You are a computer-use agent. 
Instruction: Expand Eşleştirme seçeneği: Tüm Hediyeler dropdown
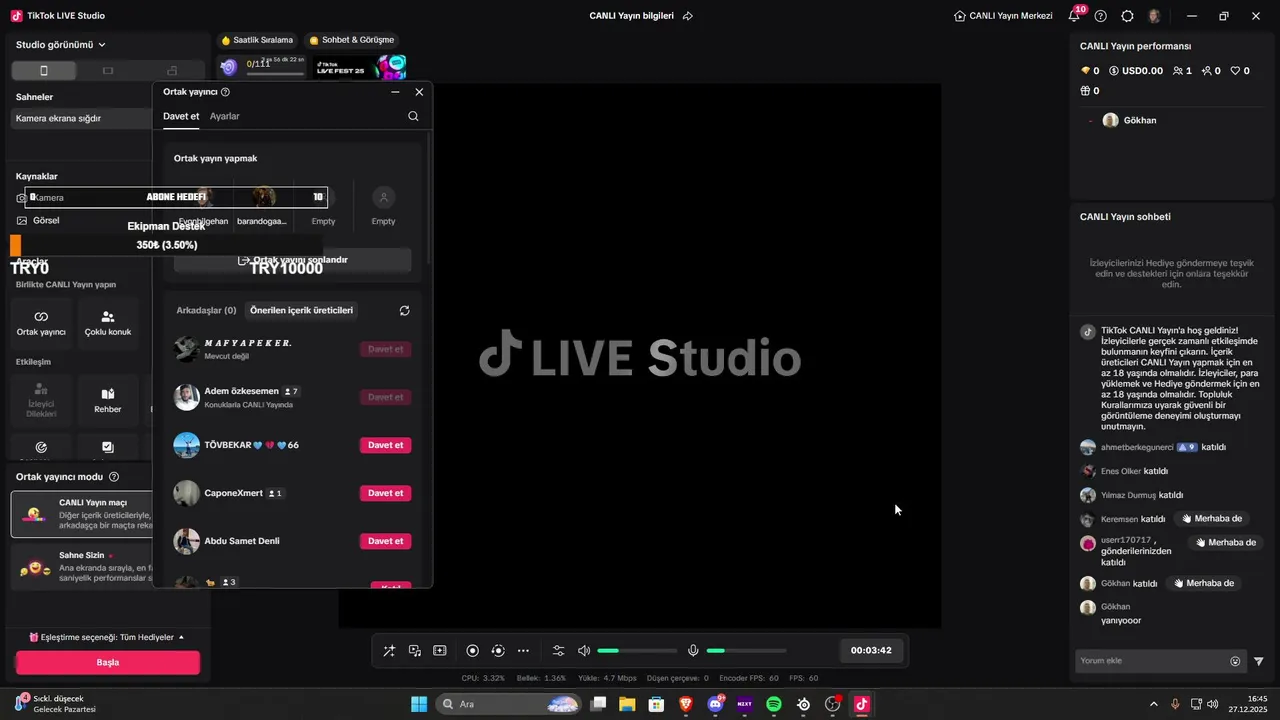tap(106, 637)
